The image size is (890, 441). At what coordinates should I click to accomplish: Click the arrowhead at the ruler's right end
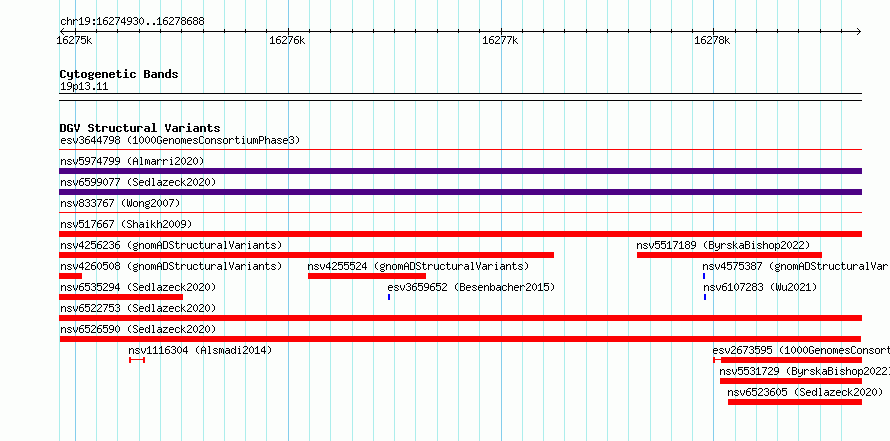(859, 32)
